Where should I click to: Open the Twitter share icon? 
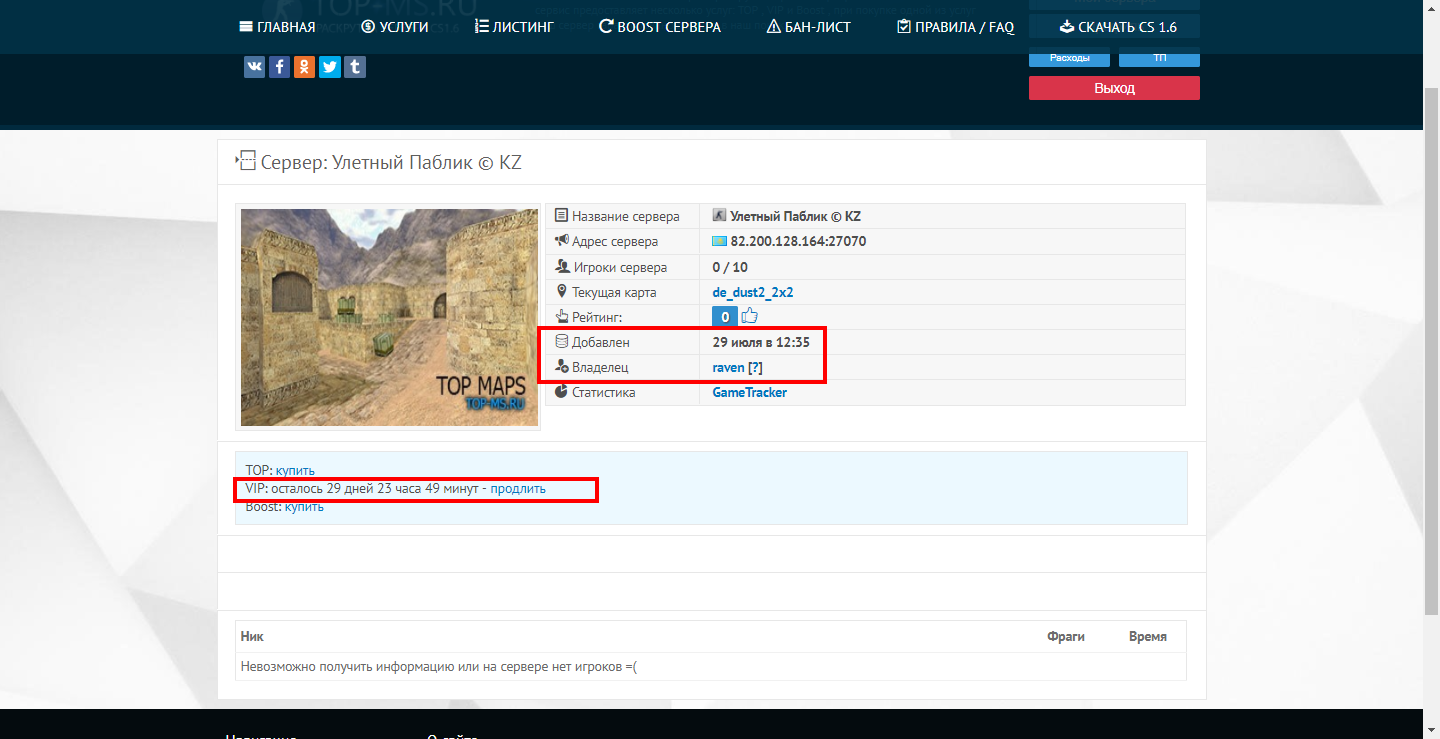[330, 67]
